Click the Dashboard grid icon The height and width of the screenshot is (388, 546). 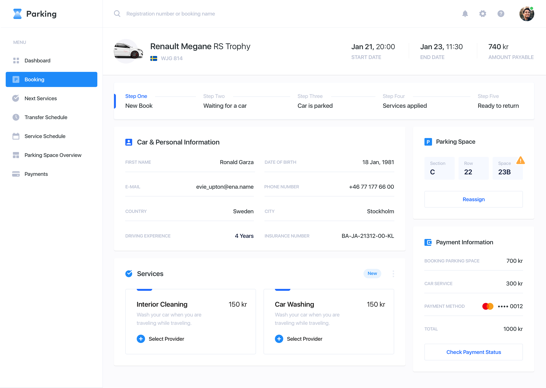coord(16,61)
